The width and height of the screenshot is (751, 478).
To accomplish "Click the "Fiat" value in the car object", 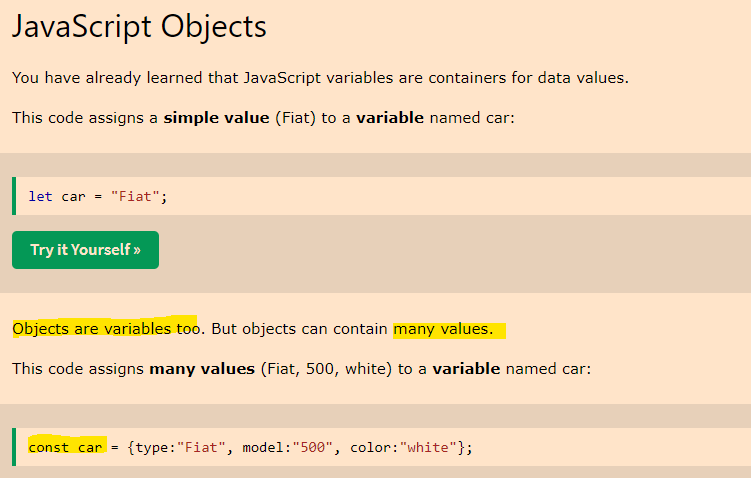I will tap(198, 447).
